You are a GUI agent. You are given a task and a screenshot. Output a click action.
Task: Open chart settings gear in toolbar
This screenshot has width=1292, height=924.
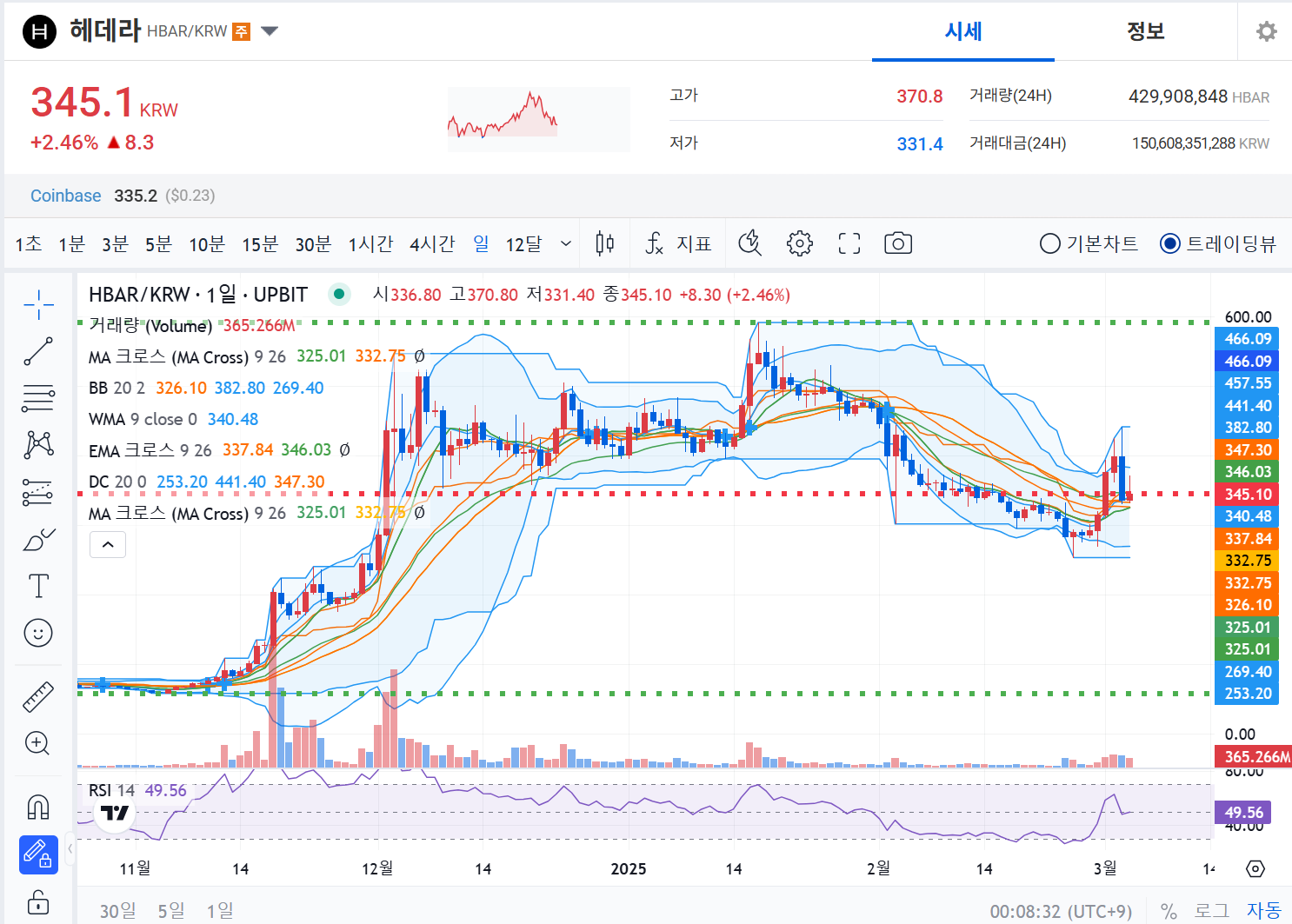click(x=799, y=243)
